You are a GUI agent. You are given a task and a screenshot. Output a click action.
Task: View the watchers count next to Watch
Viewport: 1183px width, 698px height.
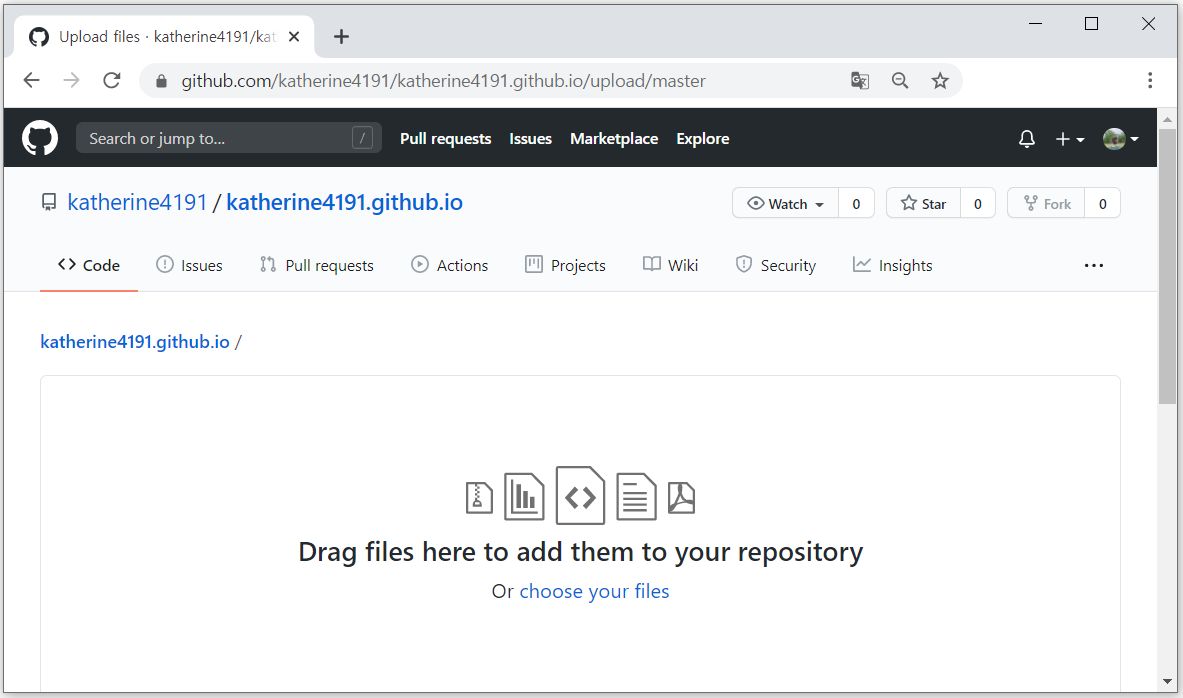856,203
